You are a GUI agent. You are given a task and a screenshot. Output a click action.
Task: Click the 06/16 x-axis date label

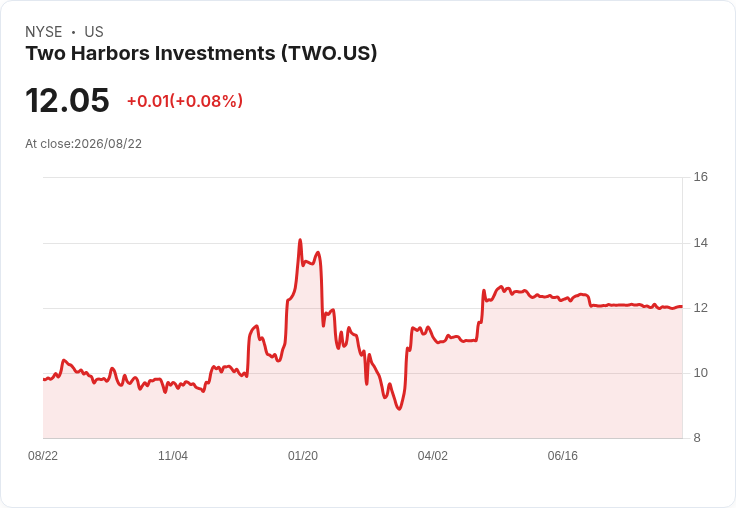(x=562, y=456)
